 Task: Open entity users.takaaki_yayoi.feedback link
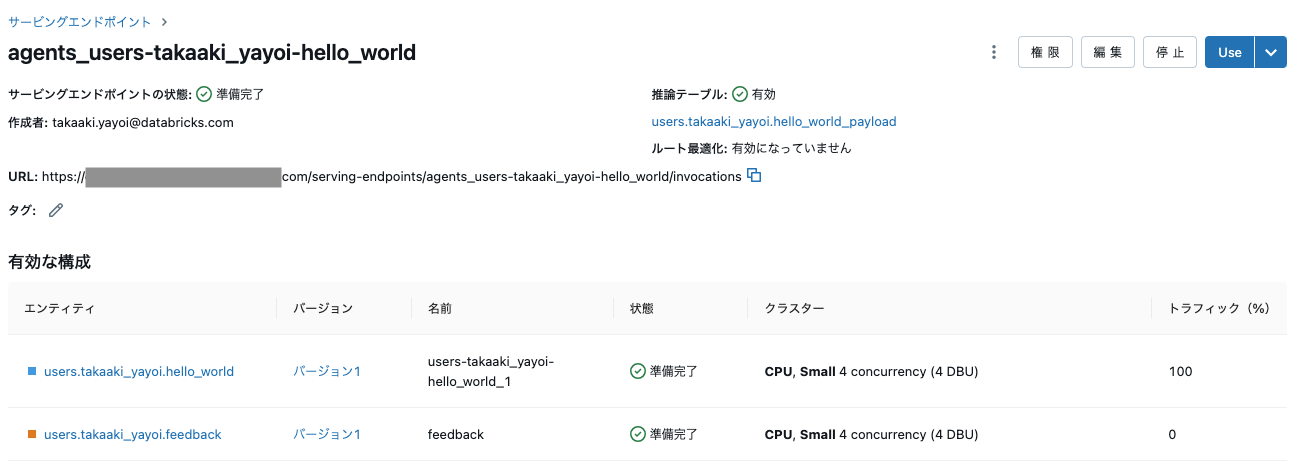(x=133, y=434)
